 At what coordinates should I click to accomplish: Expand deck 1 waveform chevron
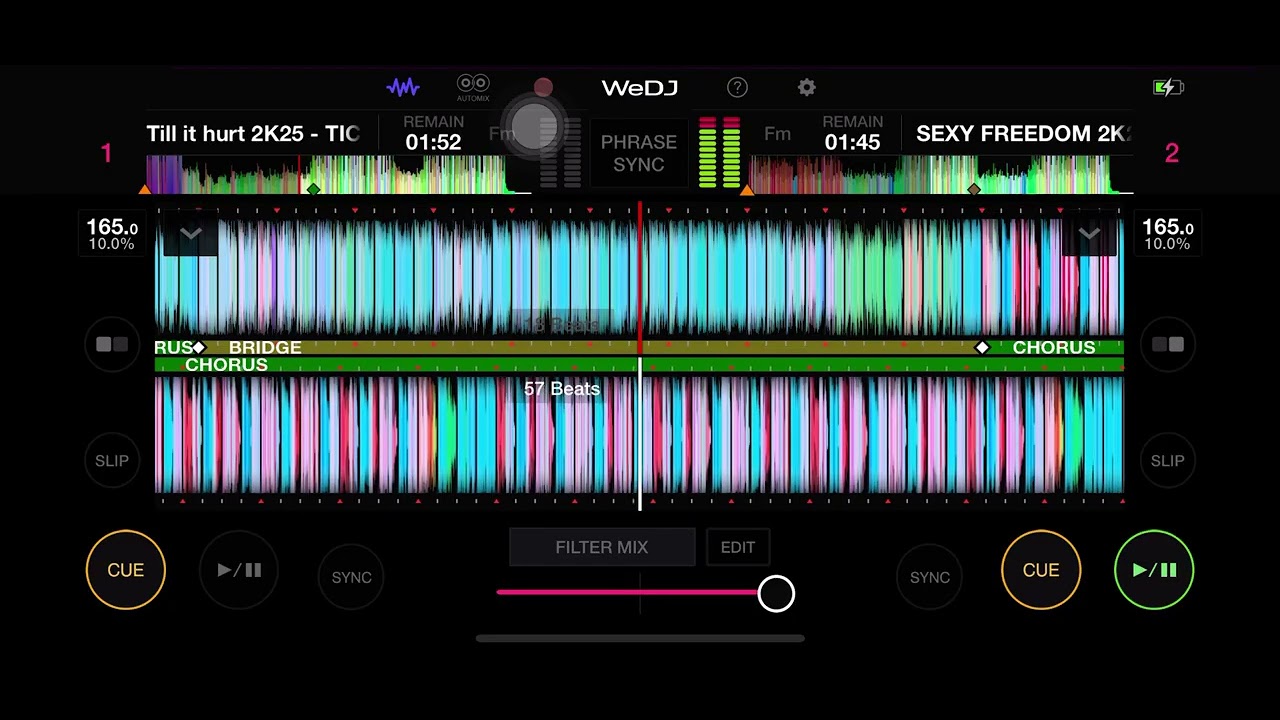(191, 234)
